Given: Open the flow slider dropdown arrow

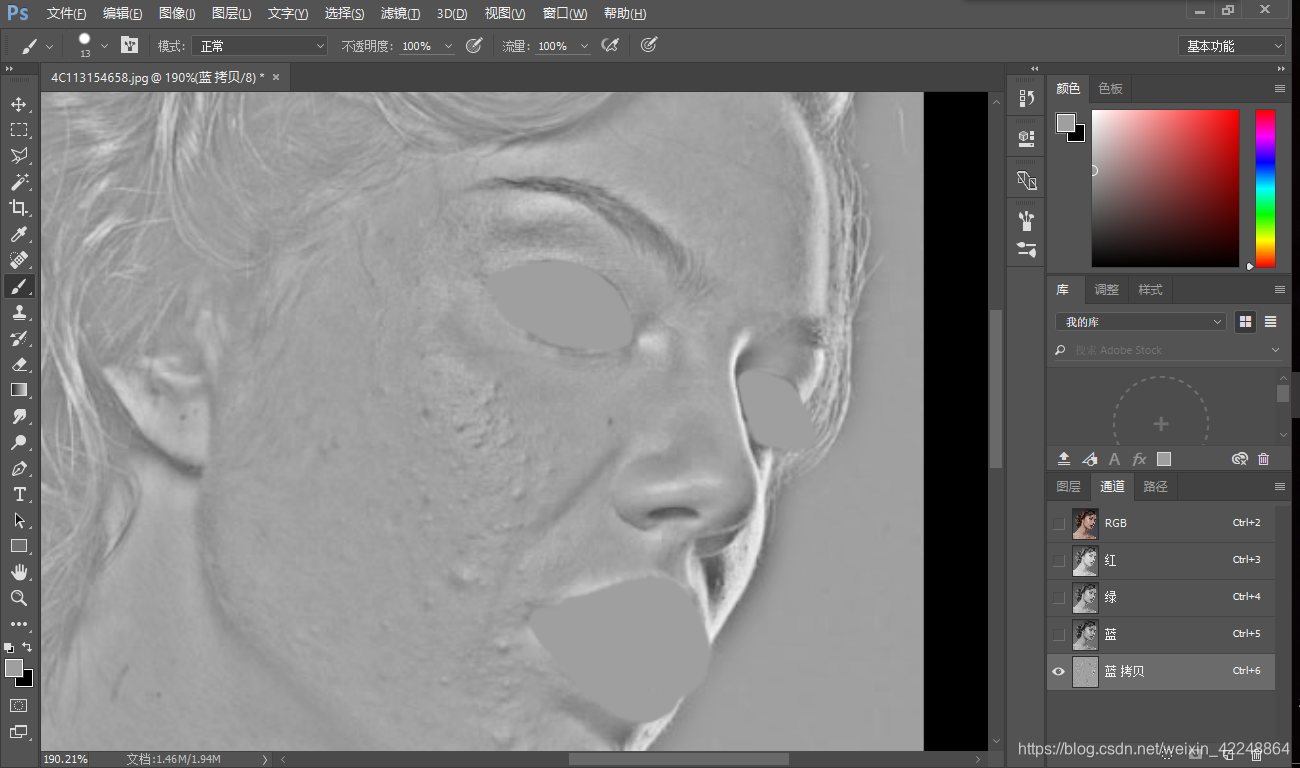Looking at the screenshot, I should (x=584, y=46).
